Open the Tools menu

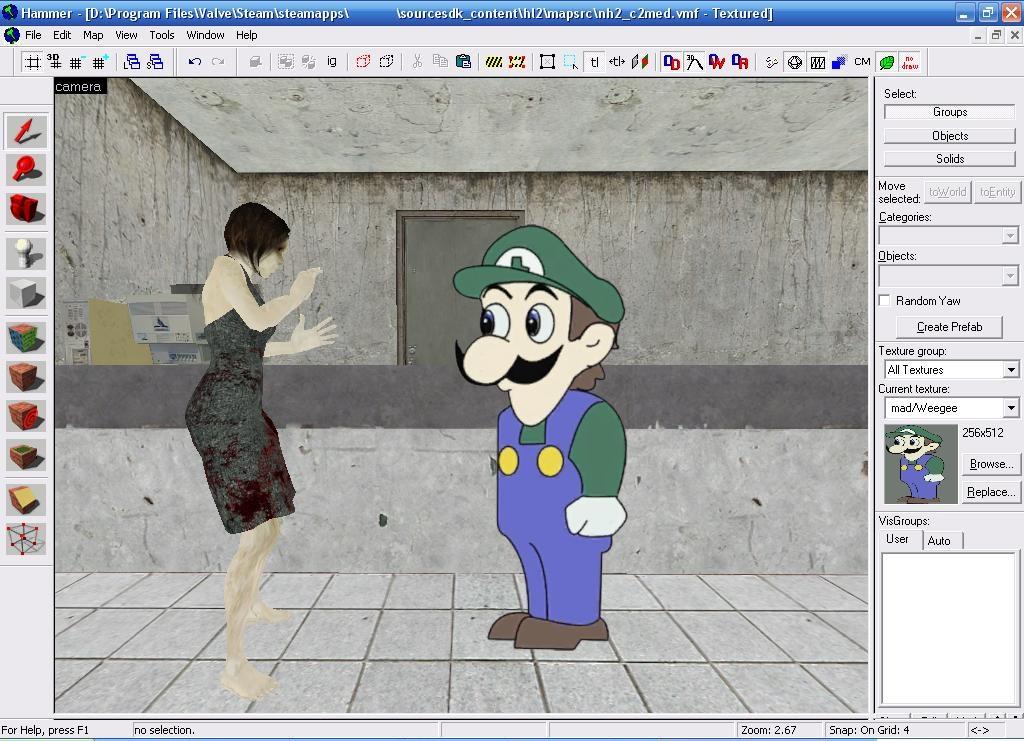pos(161,35)
